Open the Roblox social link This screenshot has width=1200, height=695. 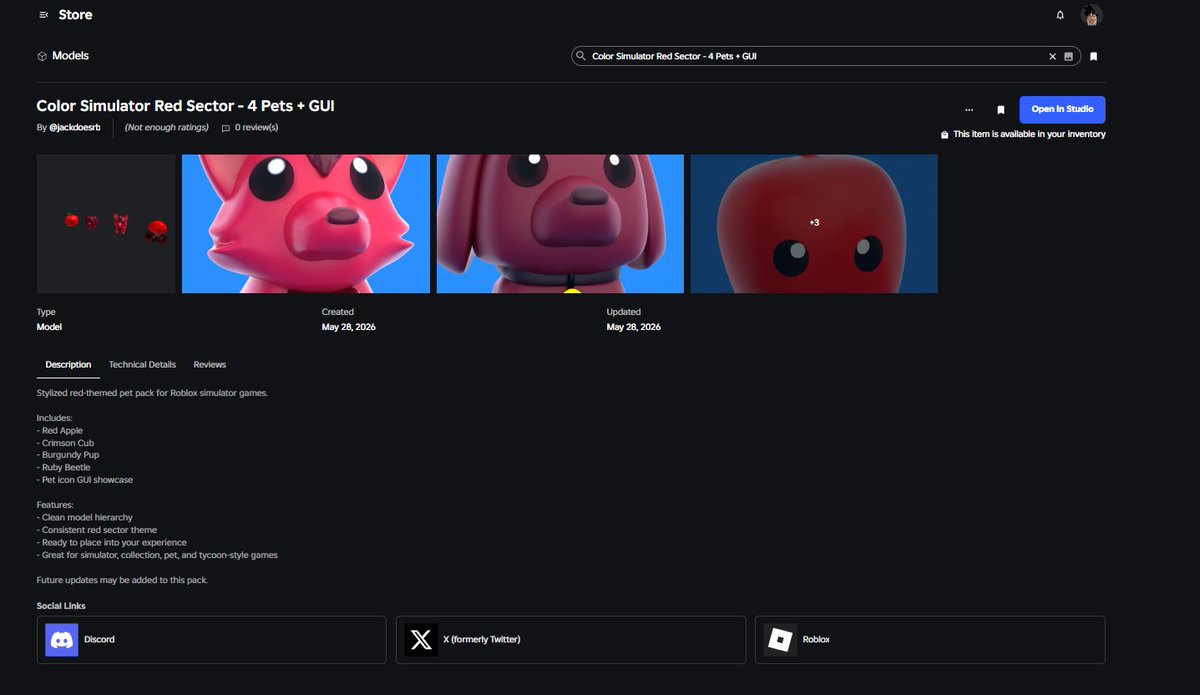pyautogui.click(x=930, y=640)
